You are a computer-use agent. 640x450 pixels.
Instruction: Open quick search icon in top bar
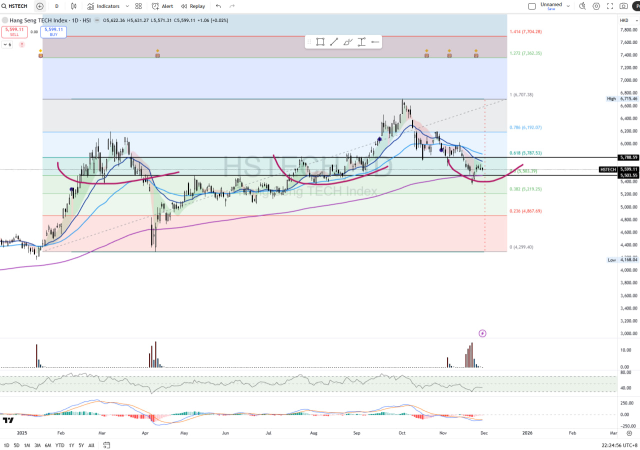(x=582, y=6)
